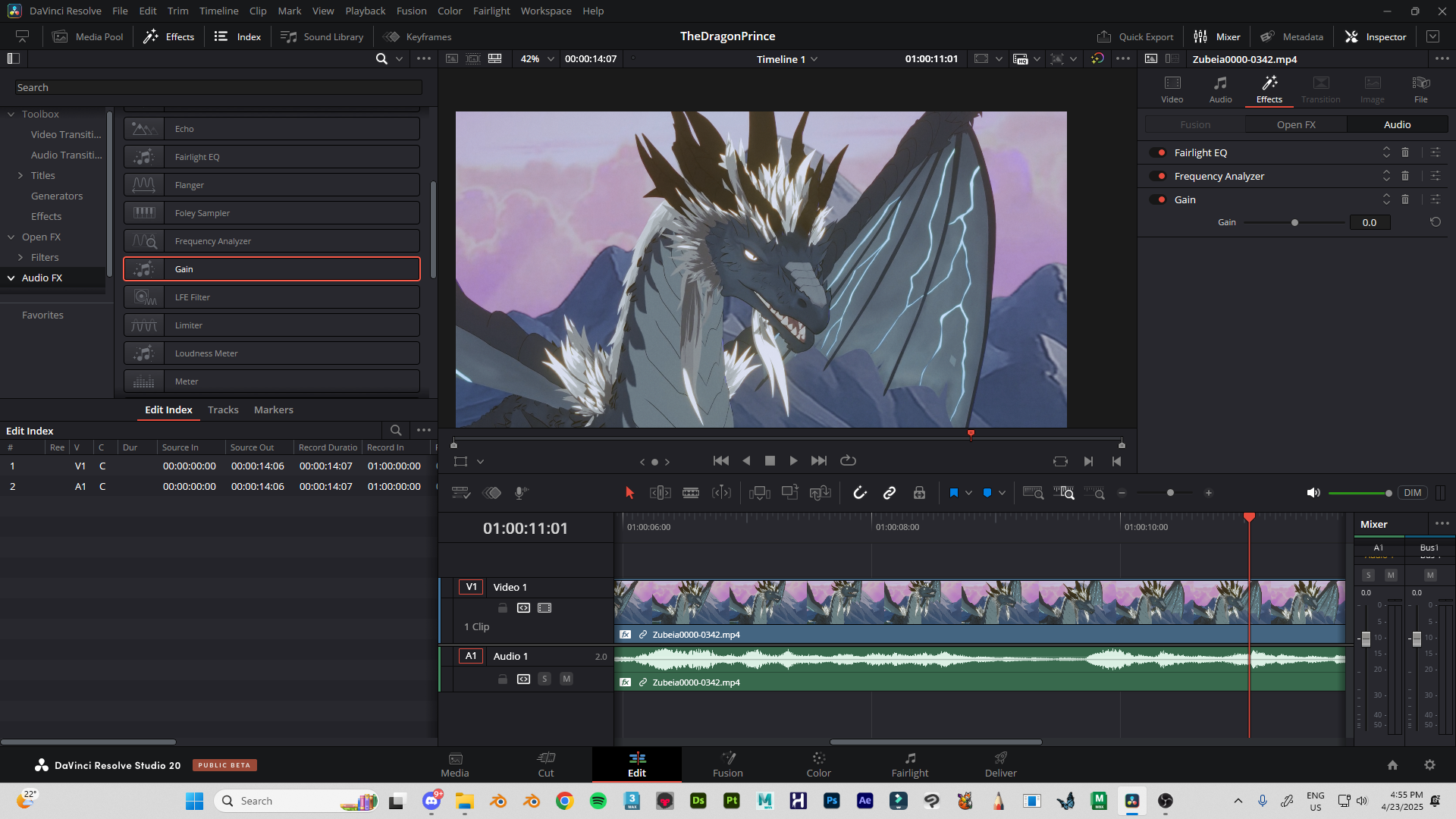Click Quick Export button
1456x819 pixels.
(1135, 36)
